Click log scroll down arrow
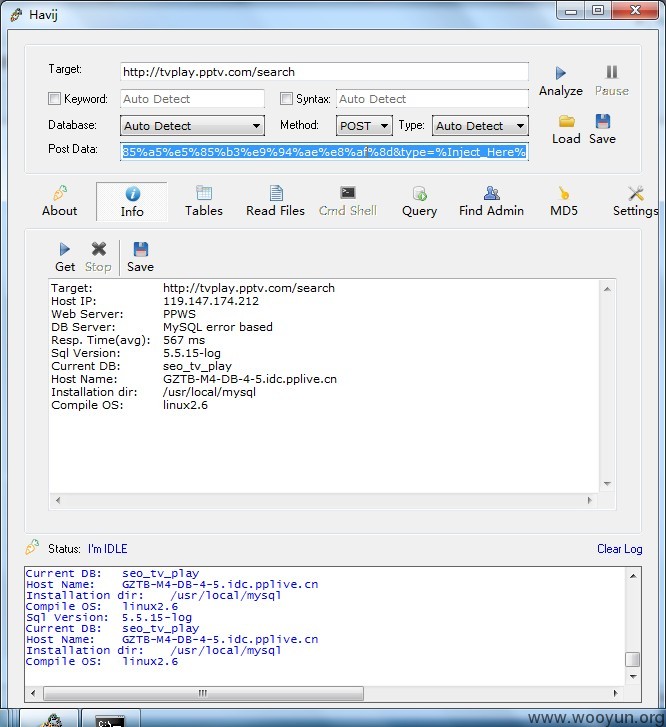Image resolution: width=666 pixels, height=727 pixels. (x=633, y=677)
